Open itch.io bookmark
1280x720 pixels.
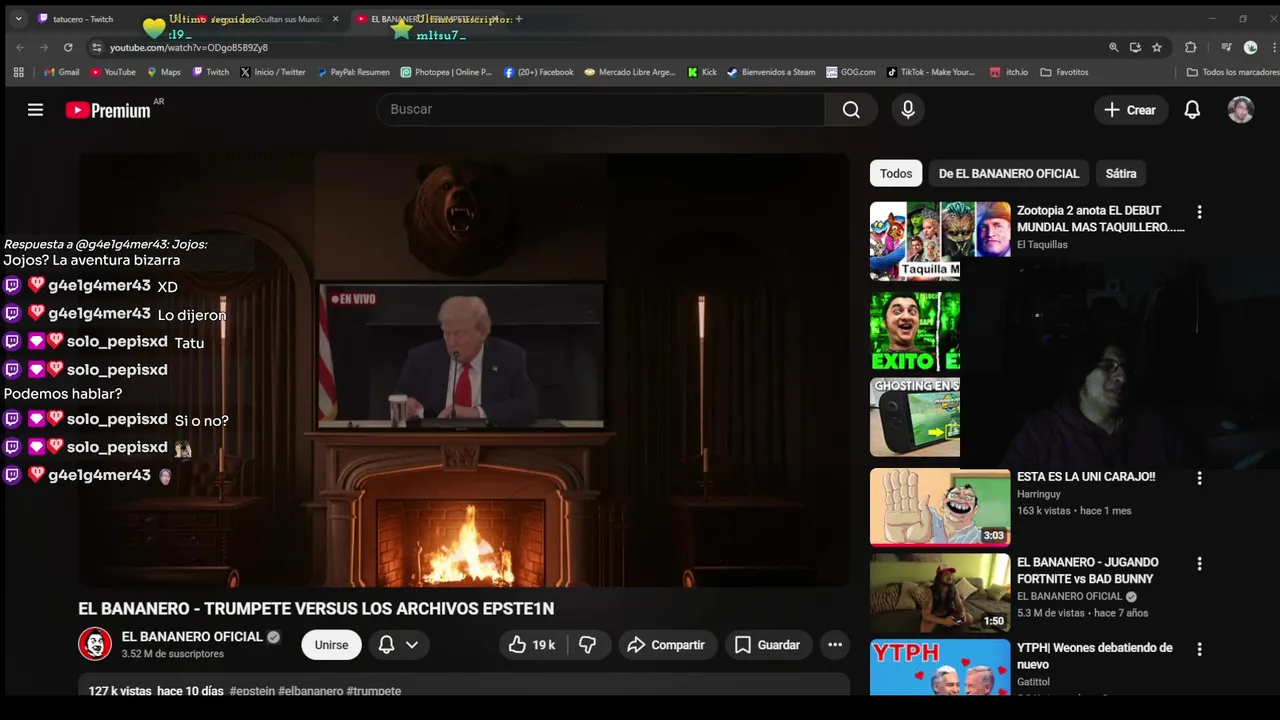pyautogui.click(x=1009, y=72)
